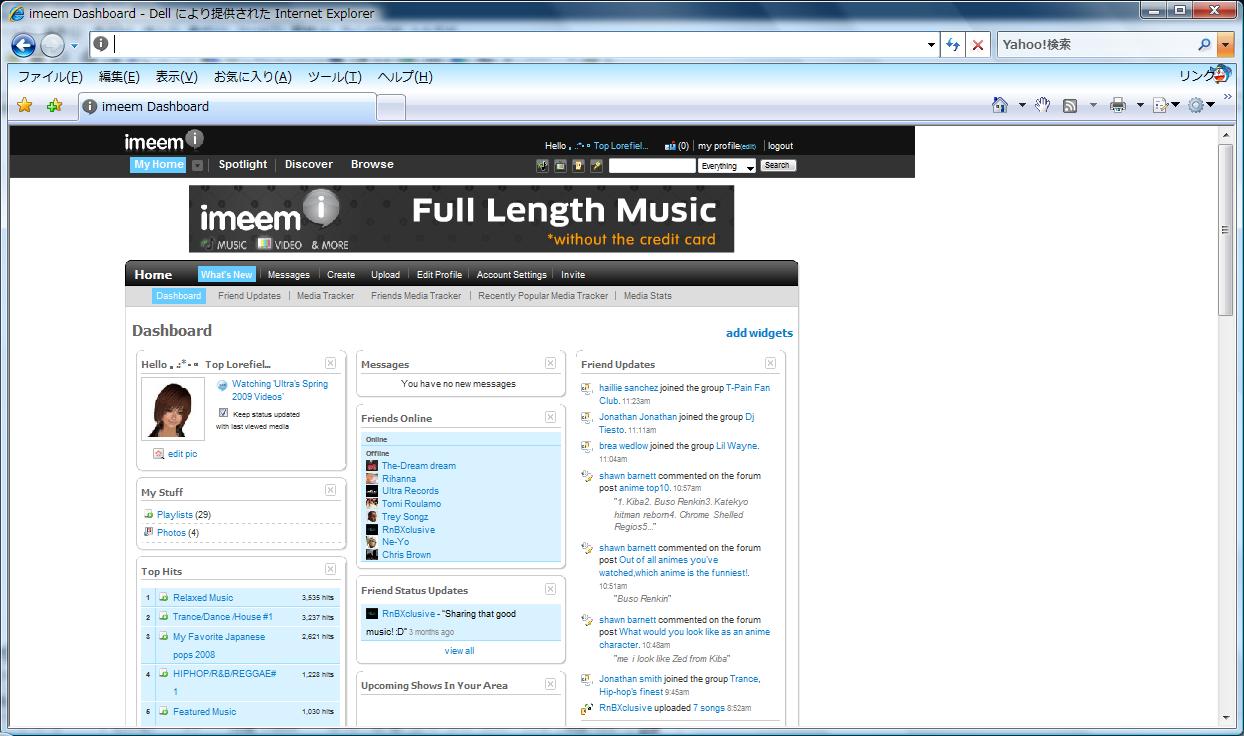Open the view all status updates link
The image size is (1244, 736).
tap(459, 651)
